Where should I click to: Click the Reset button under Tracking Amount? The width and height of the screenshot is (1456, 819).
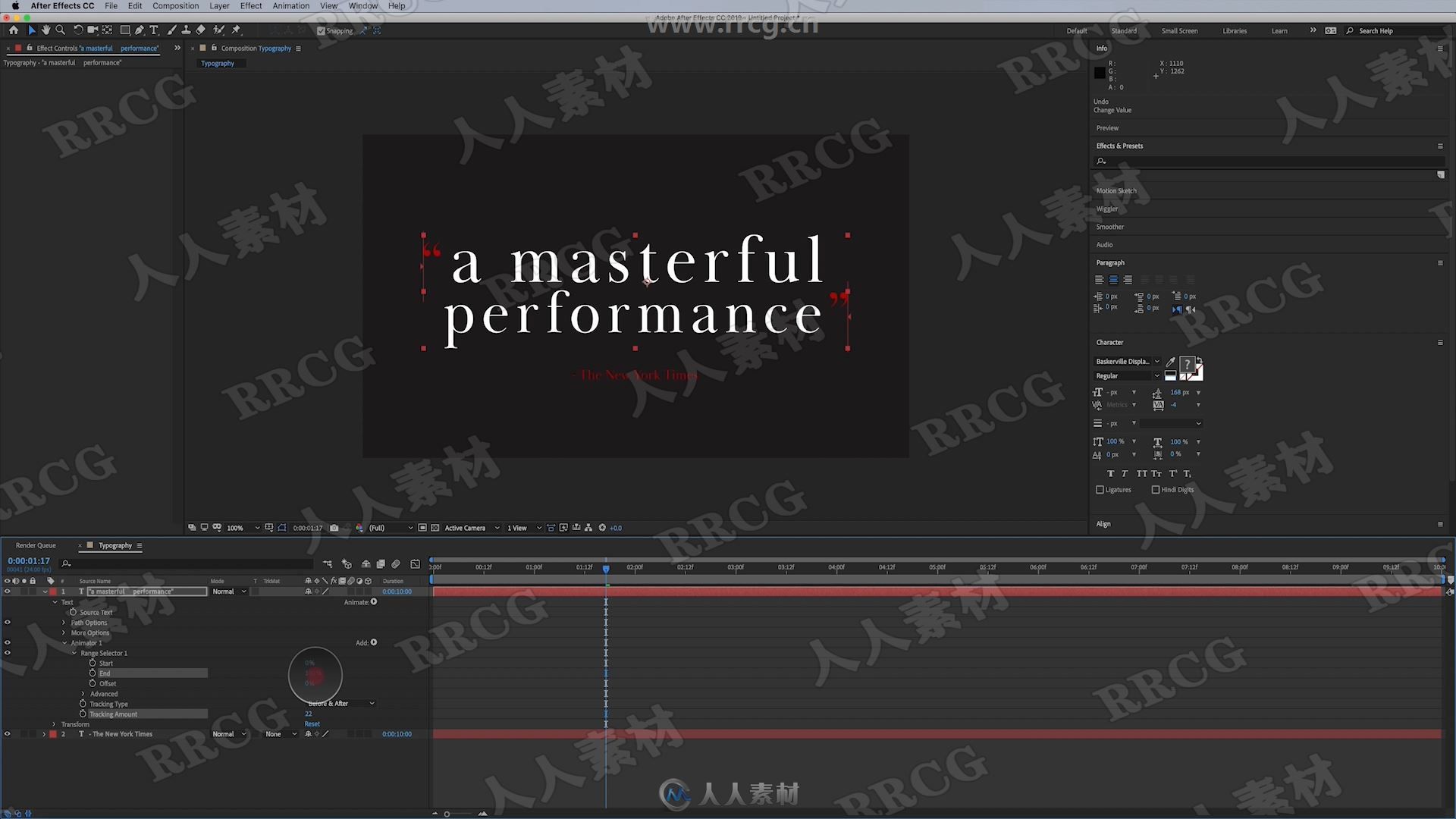pyautogui.click(x=312, y=723)
